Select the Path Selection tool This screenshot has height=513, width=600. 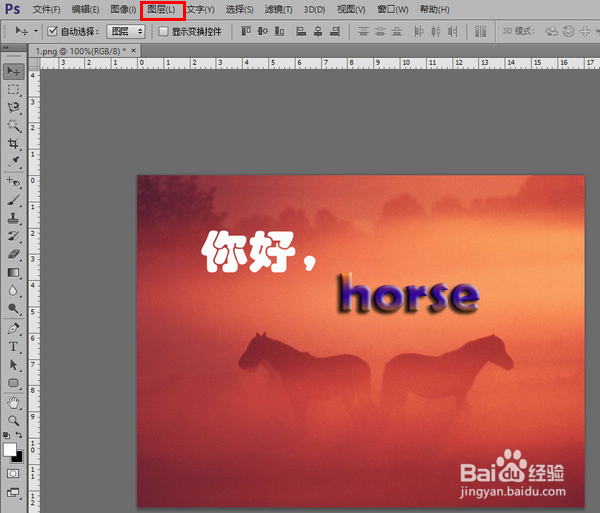pyautogui.click(x=13, y=365)
